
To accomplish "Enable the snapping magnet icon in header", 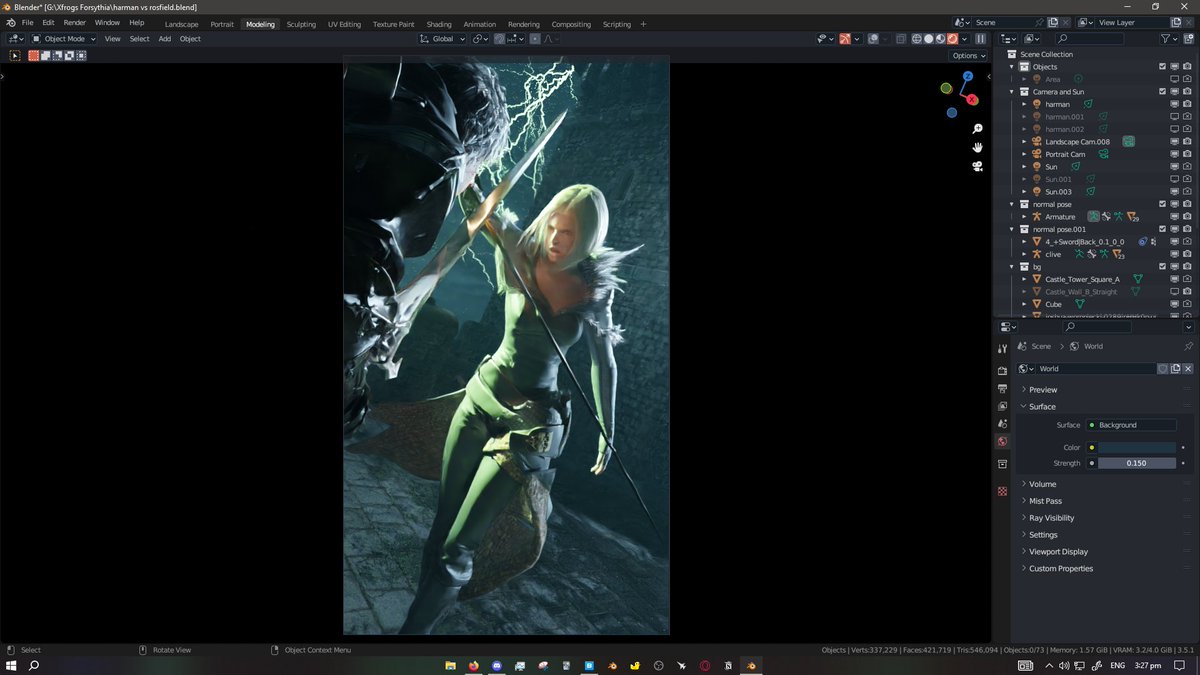I will tap(499, 39).
